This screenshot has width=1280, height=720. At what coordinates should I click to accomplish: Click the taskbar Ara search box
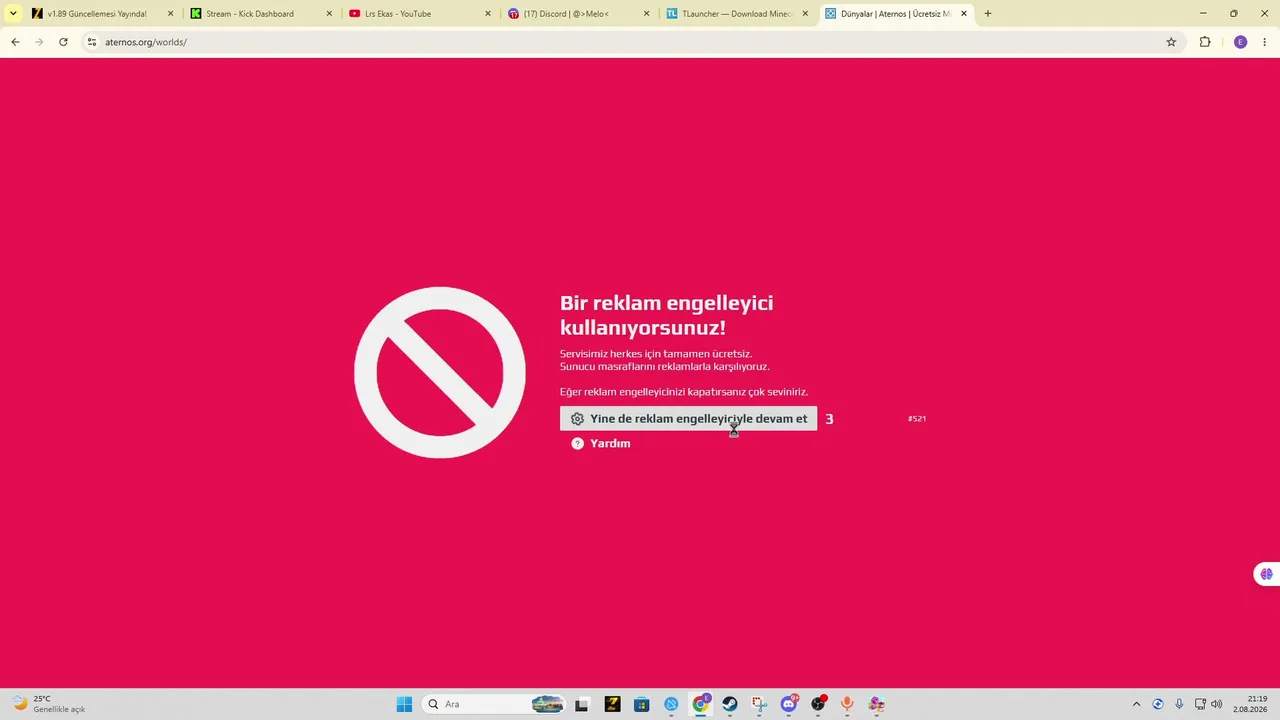[x=494, y=704]
